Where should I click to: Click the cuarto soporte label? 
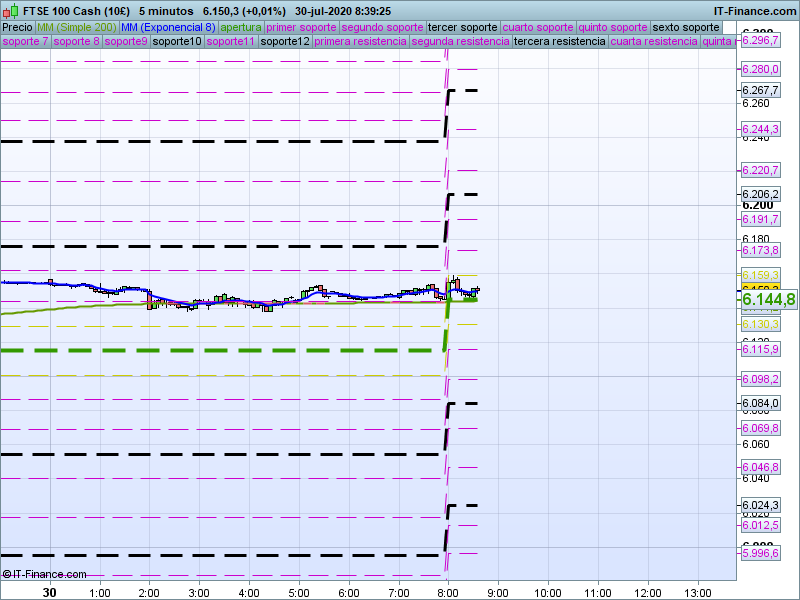pyautogui.click(x=538, y=27)
